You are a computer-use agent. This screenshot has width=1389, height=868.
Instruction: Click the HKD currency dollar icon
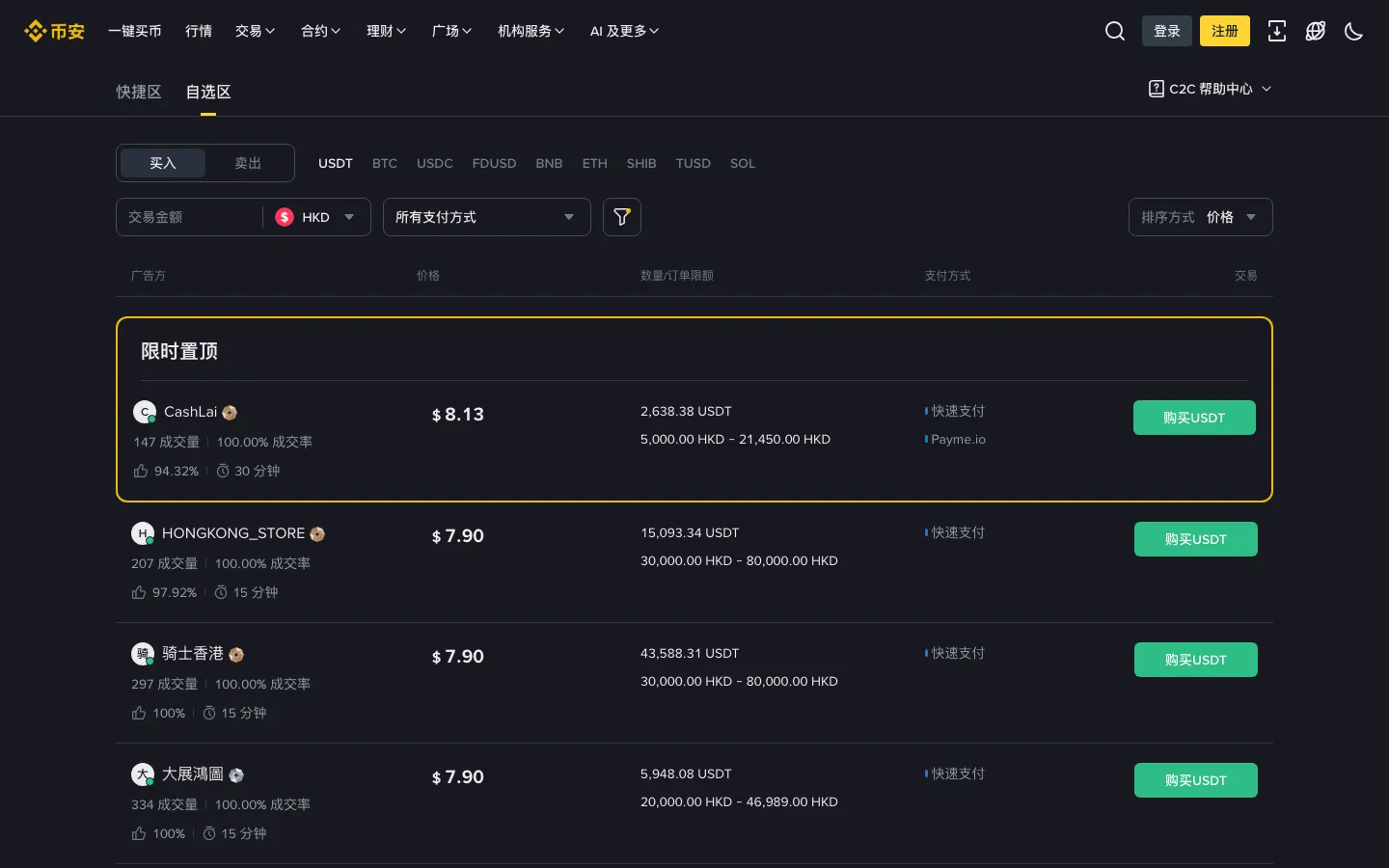tap(285, 217)
